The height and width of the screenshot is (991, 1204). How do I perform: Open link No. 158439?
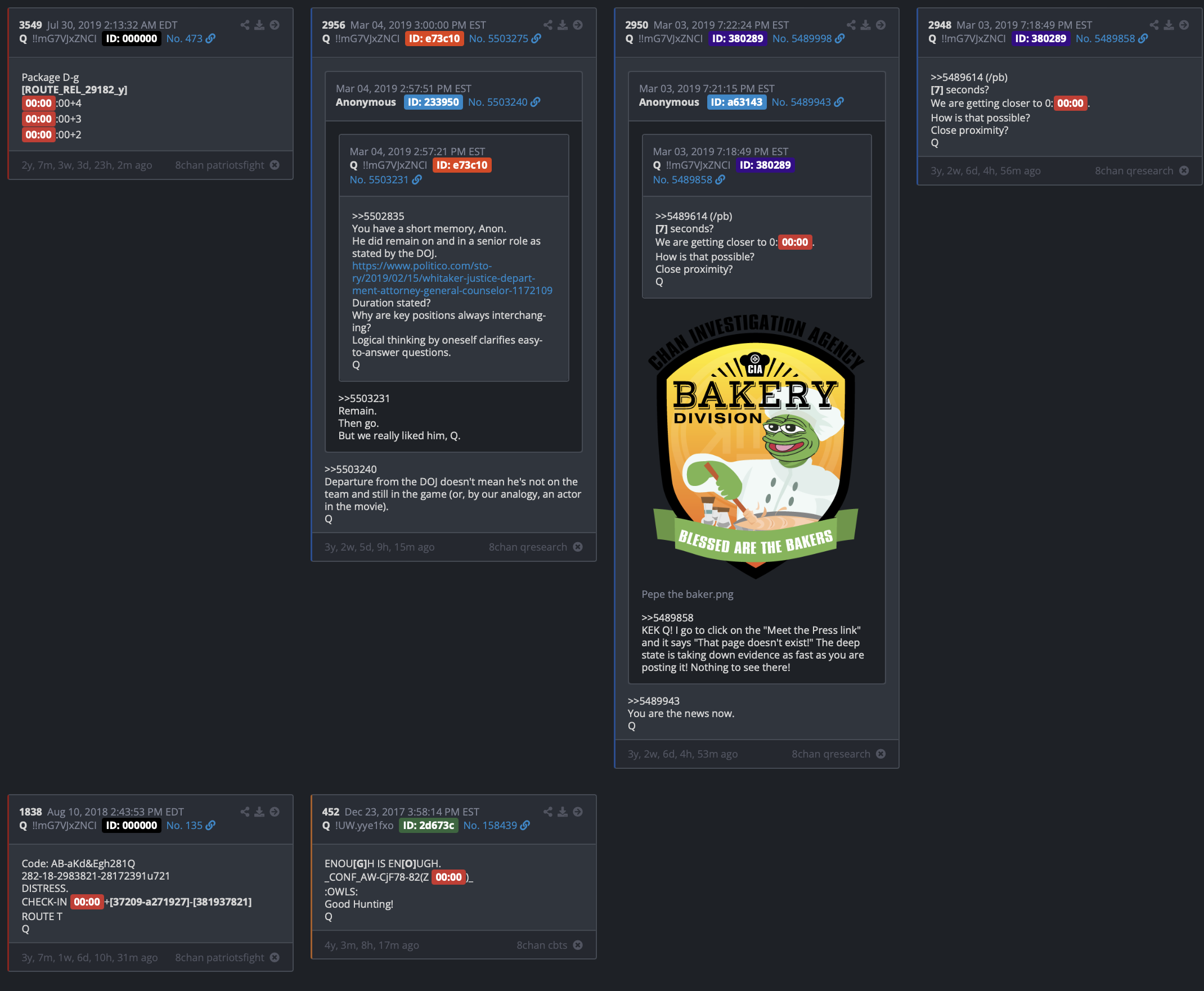pos(497,826)
